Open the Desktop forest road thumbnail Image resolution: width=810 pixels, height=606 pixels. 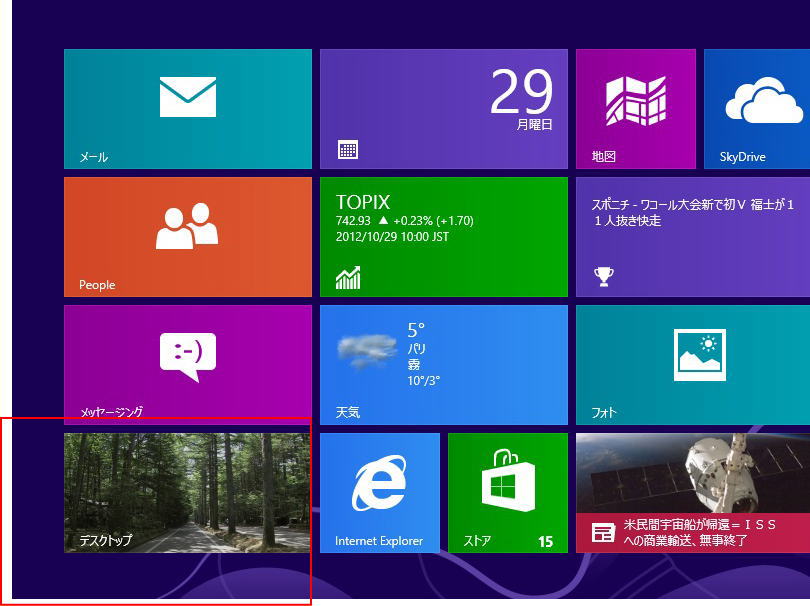(188, 493)
